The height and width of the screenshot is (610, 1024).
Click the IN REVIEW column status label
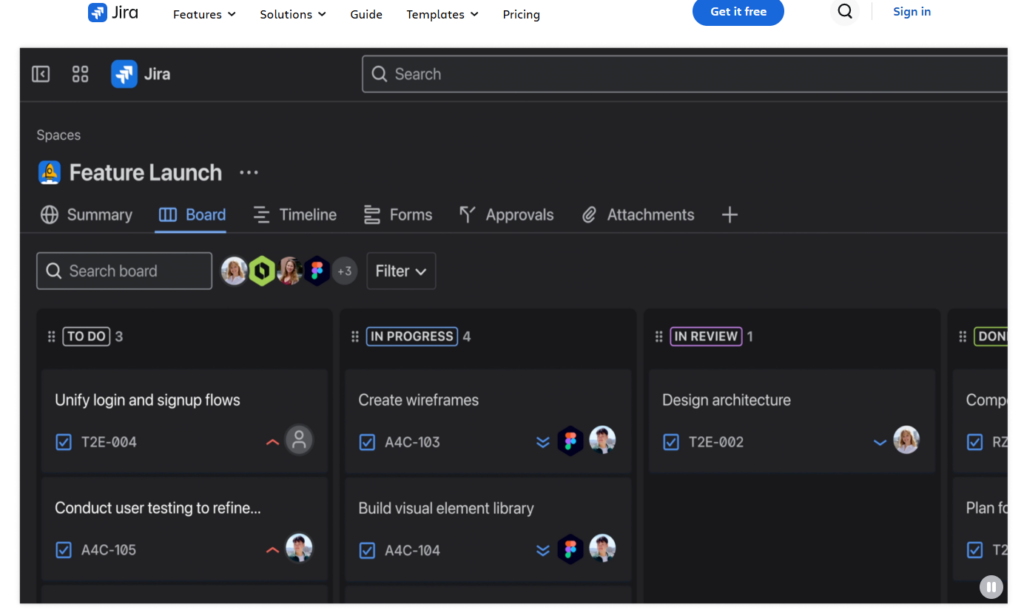coord(706,336)
